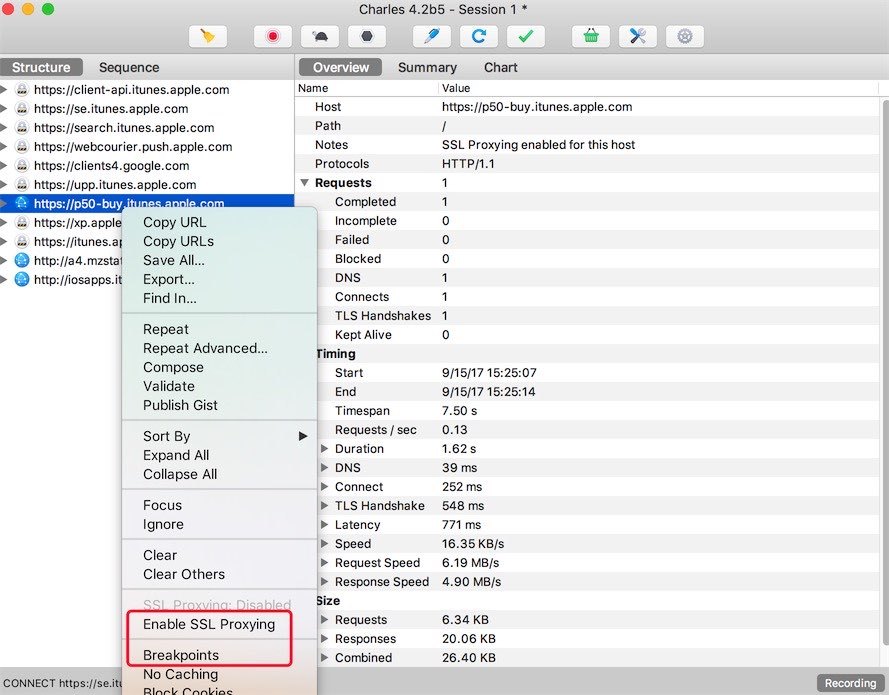Click the breakpoints hexagon toolbar icon
889x695 pixels.
(367, 36)
